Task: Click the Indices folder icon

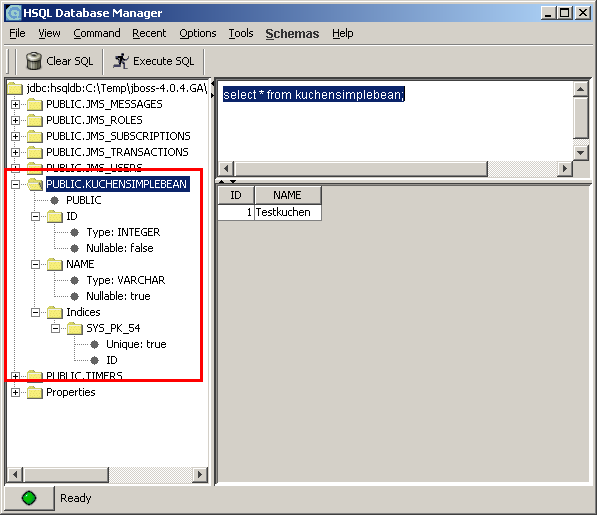Action: point(55,312)
